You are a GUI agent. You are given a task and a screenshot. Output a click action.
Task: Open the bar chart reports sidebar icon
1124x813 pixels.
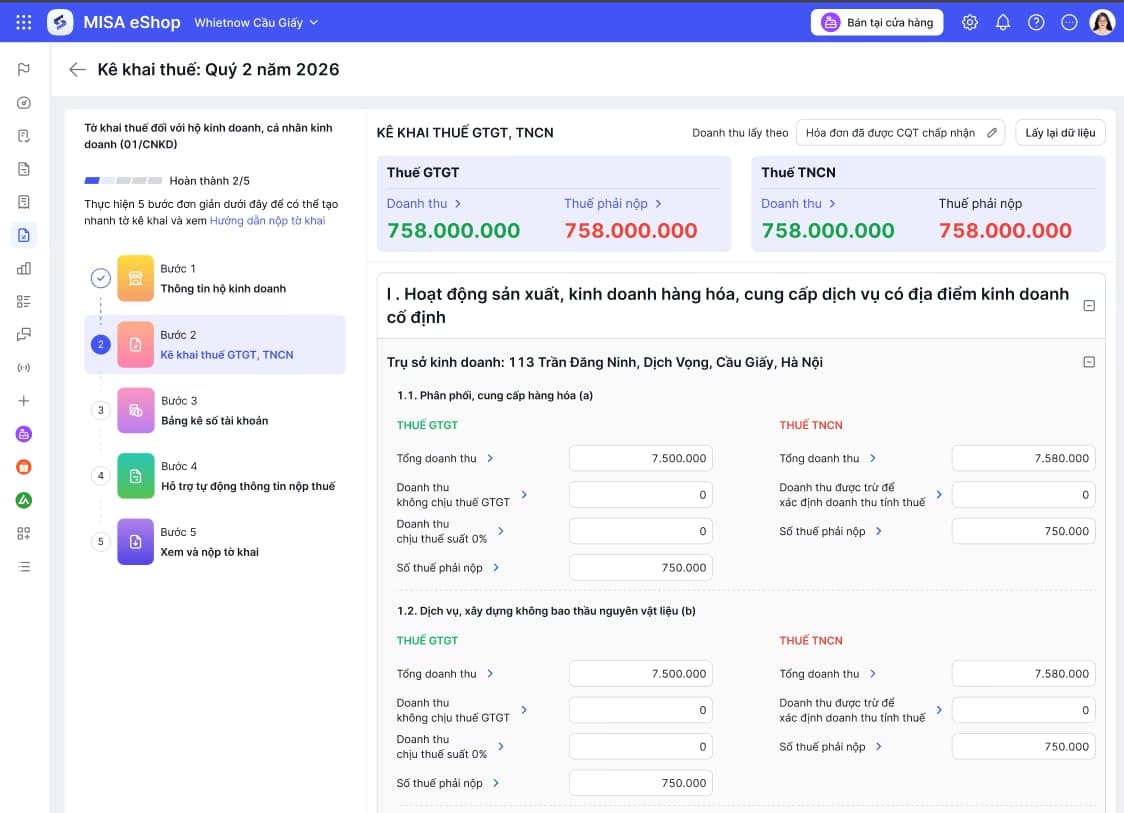coord(24,268)
